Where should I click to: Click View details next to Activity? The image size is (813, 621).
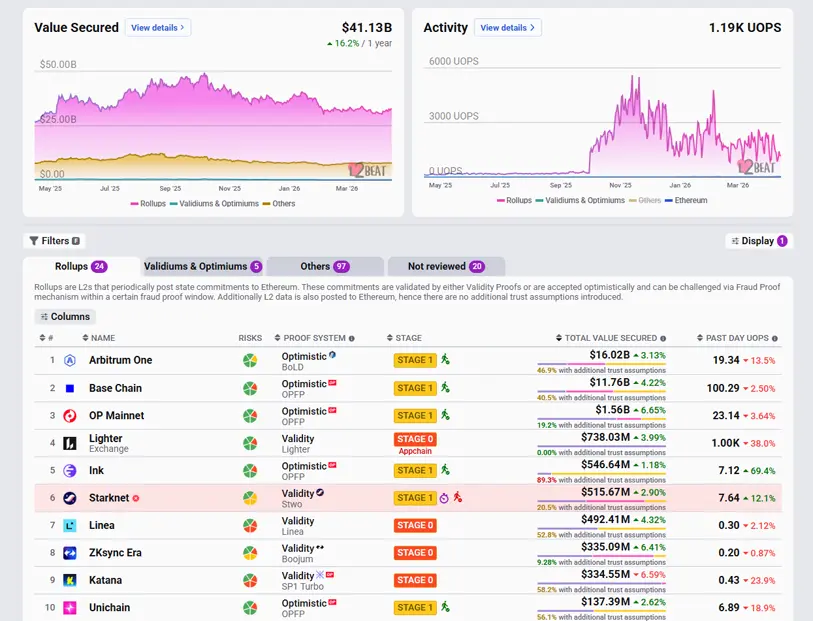(508, 27)
